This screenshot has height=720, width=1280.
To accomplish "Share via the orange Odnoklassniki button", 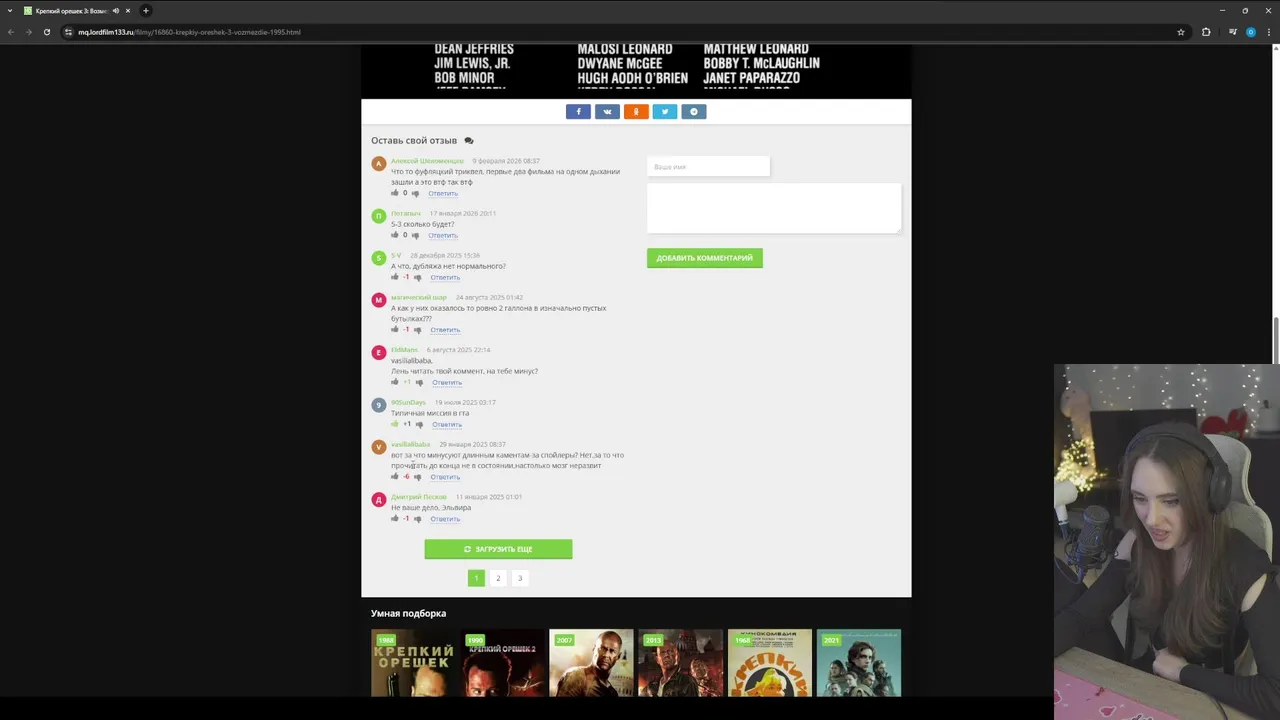I will coord(636,111).
